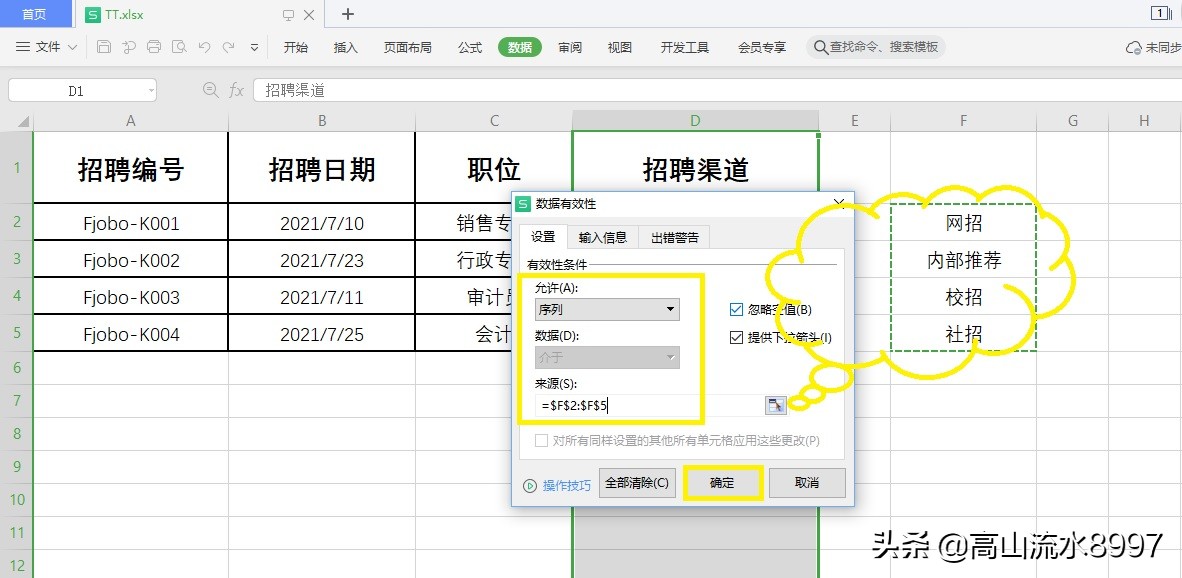Click the Save icon in quick toolbar
The height and width of the screenshot is (578, 1182).
pos(104,47)
